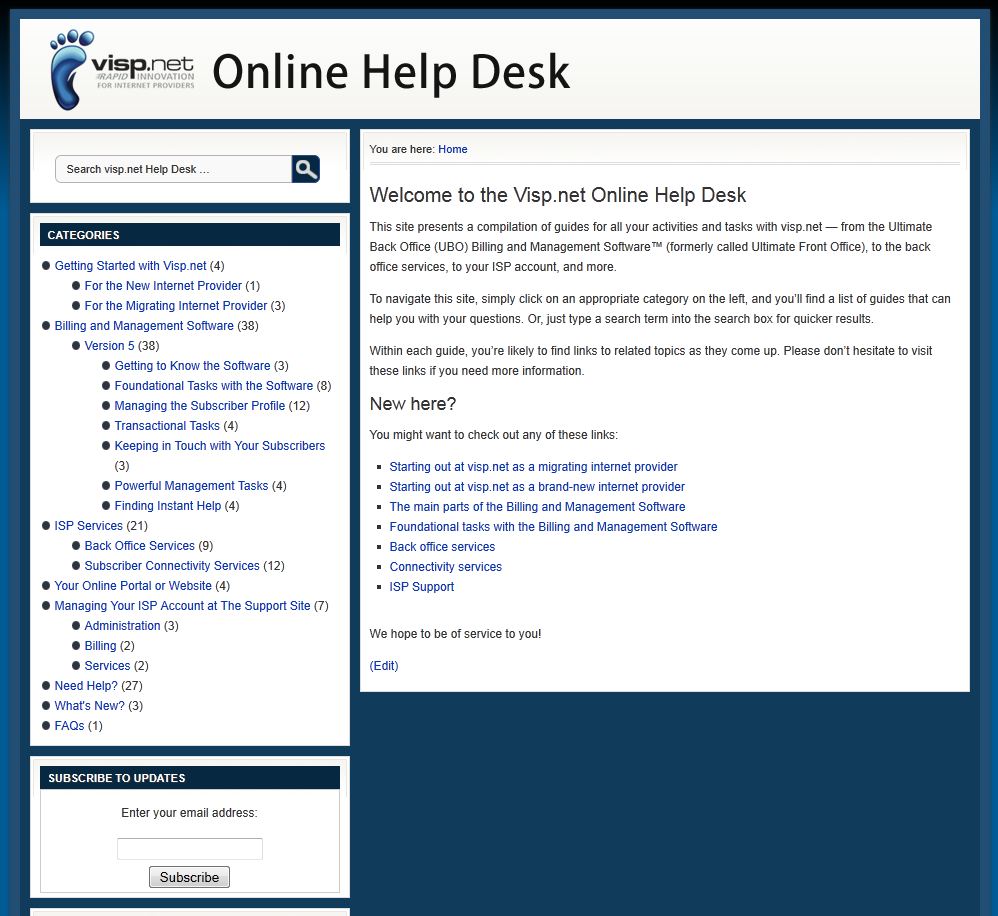The height and width of the screenshot is (916, 998).
Task: Focus the Search visp.net Help Desk field
Action: [x=174, y=169]
